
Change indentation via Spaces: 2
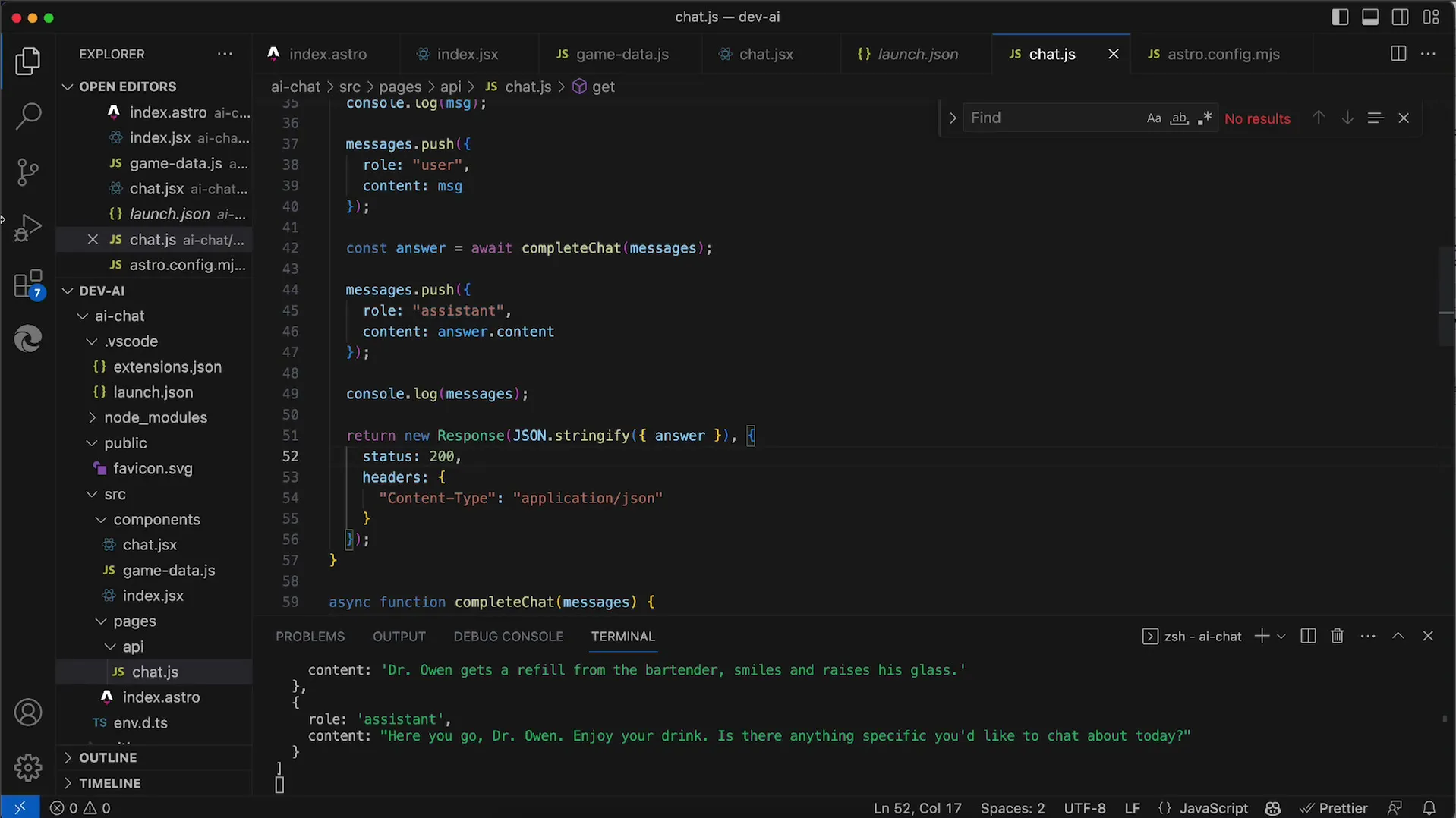coord(1013,808)
